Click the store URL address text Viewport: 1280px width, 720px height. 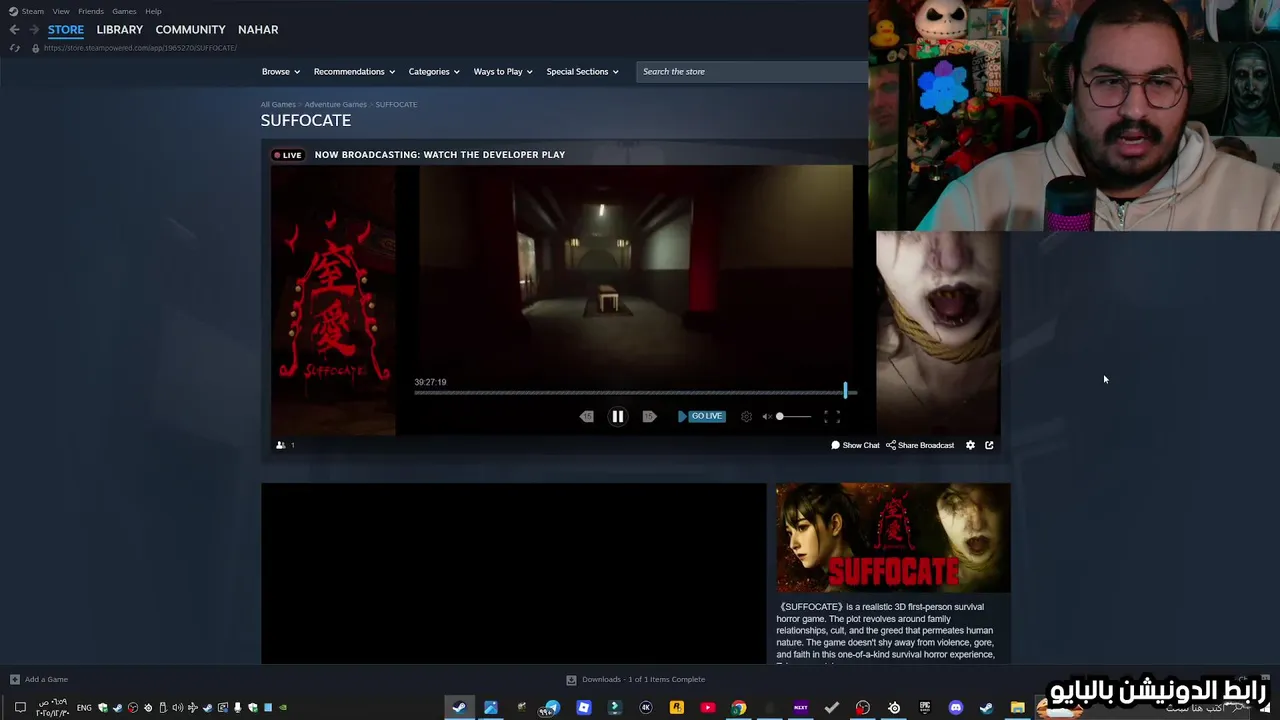140,48
